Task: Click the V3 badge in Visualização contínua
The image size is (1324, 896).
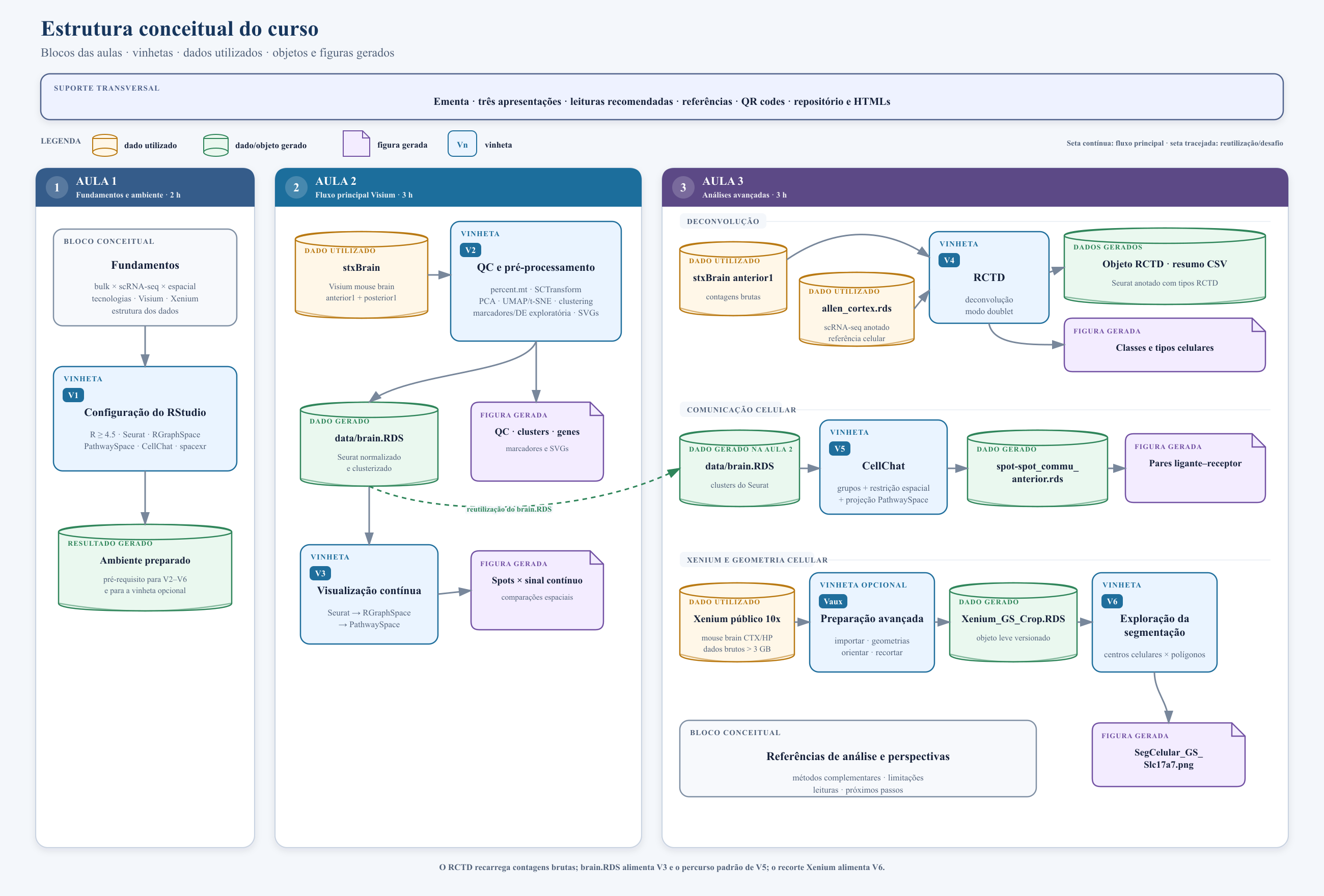Action: click(x=320, y=574)
